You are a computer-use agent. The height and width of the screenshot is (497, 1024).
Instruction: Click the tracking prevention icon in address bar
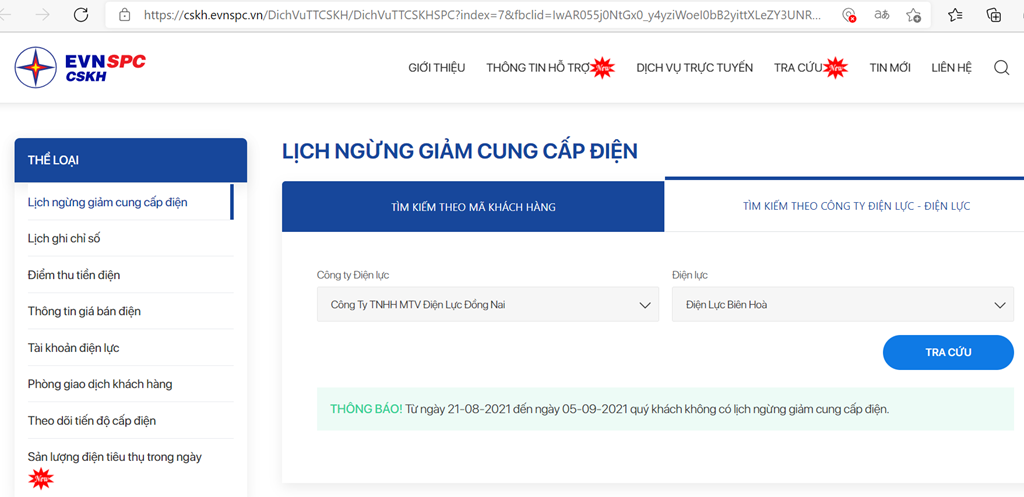point(849,15)
